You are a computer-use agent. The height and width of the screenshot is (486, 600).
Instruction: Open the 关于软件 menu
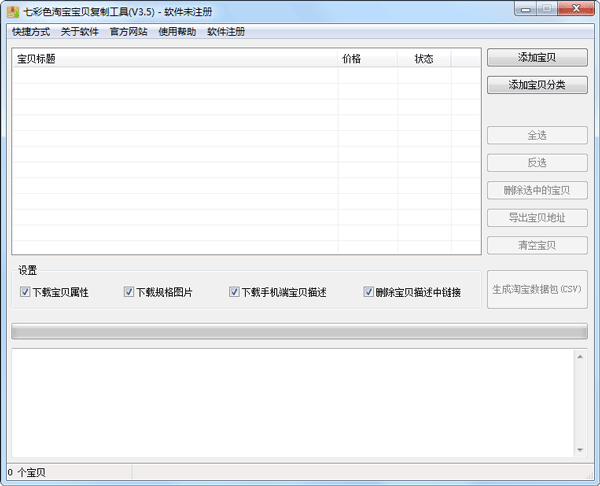coord(80,32)
